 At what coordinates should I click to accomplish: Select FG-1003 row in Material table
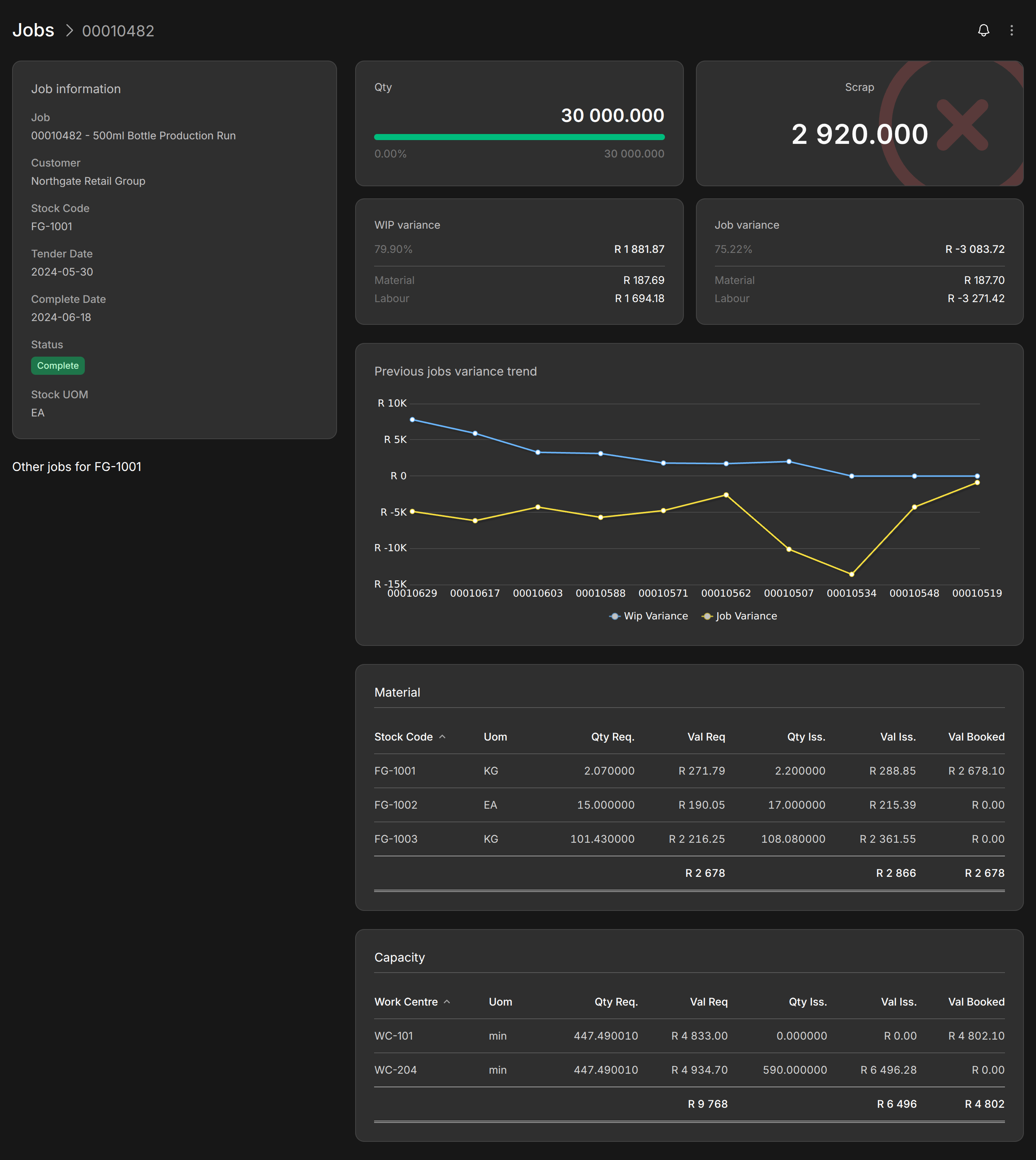pyautogui.click(x=689, y=839)
